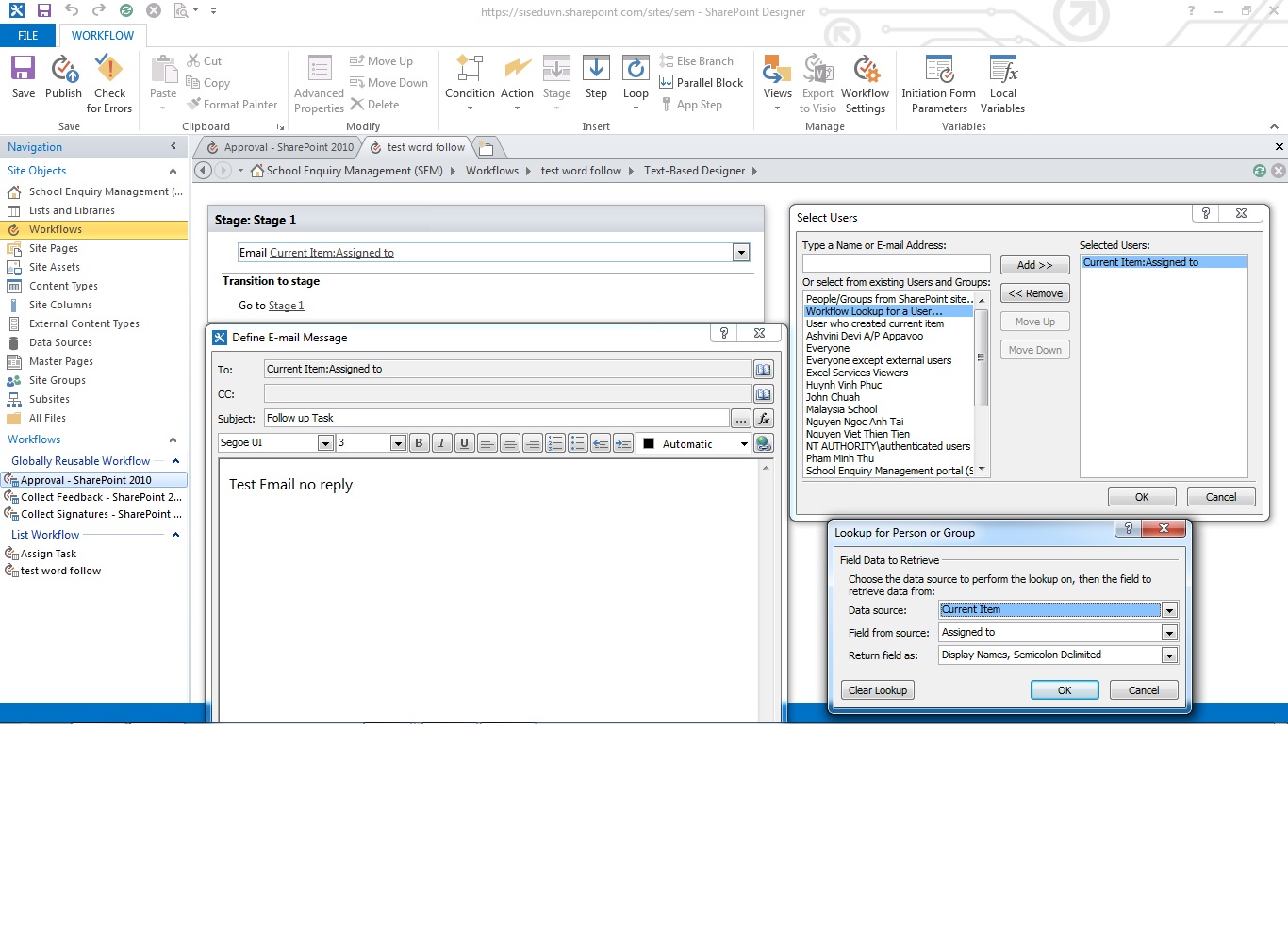Center align the e-mail text

pos(510,443)
